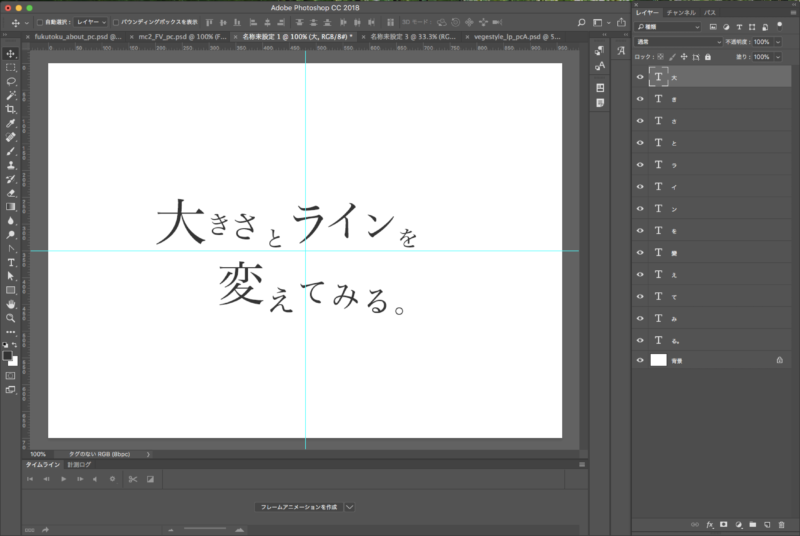Open the tool preset picker arrow

click(x=27, y=23)
